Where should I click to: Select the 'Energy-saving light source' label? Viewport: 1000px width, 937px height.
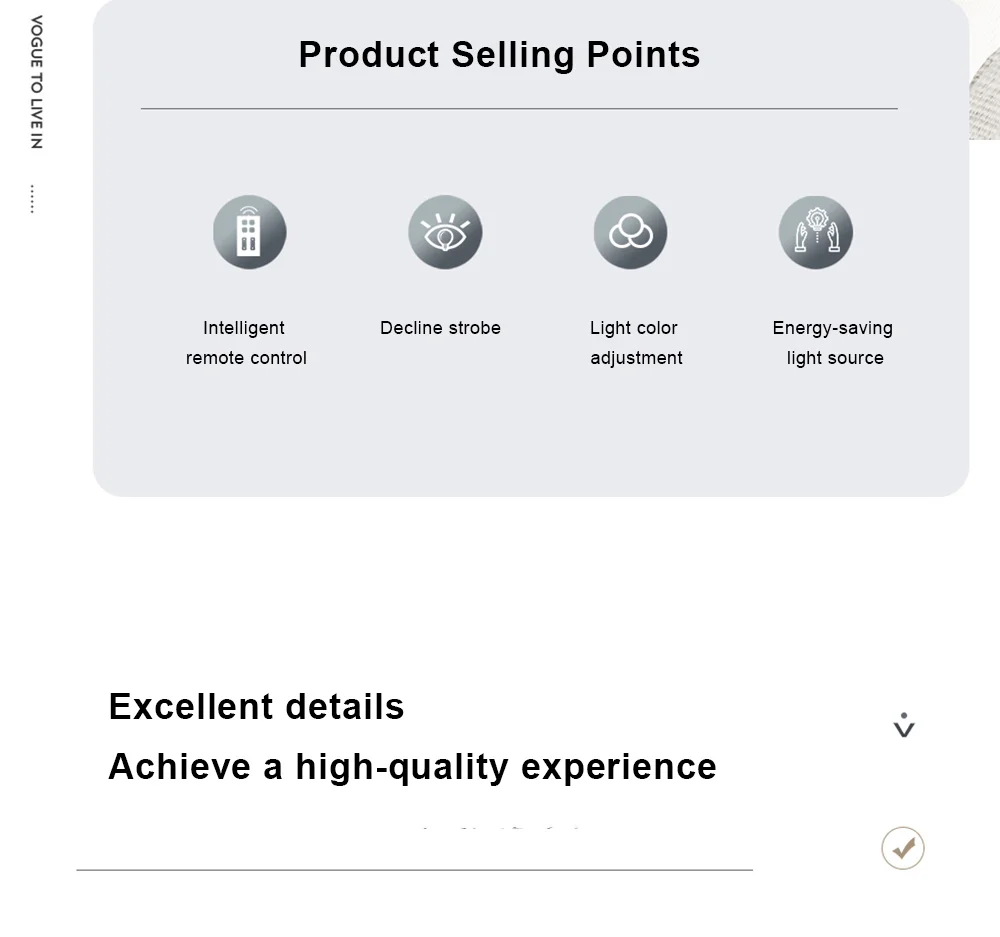coord(833,343)
